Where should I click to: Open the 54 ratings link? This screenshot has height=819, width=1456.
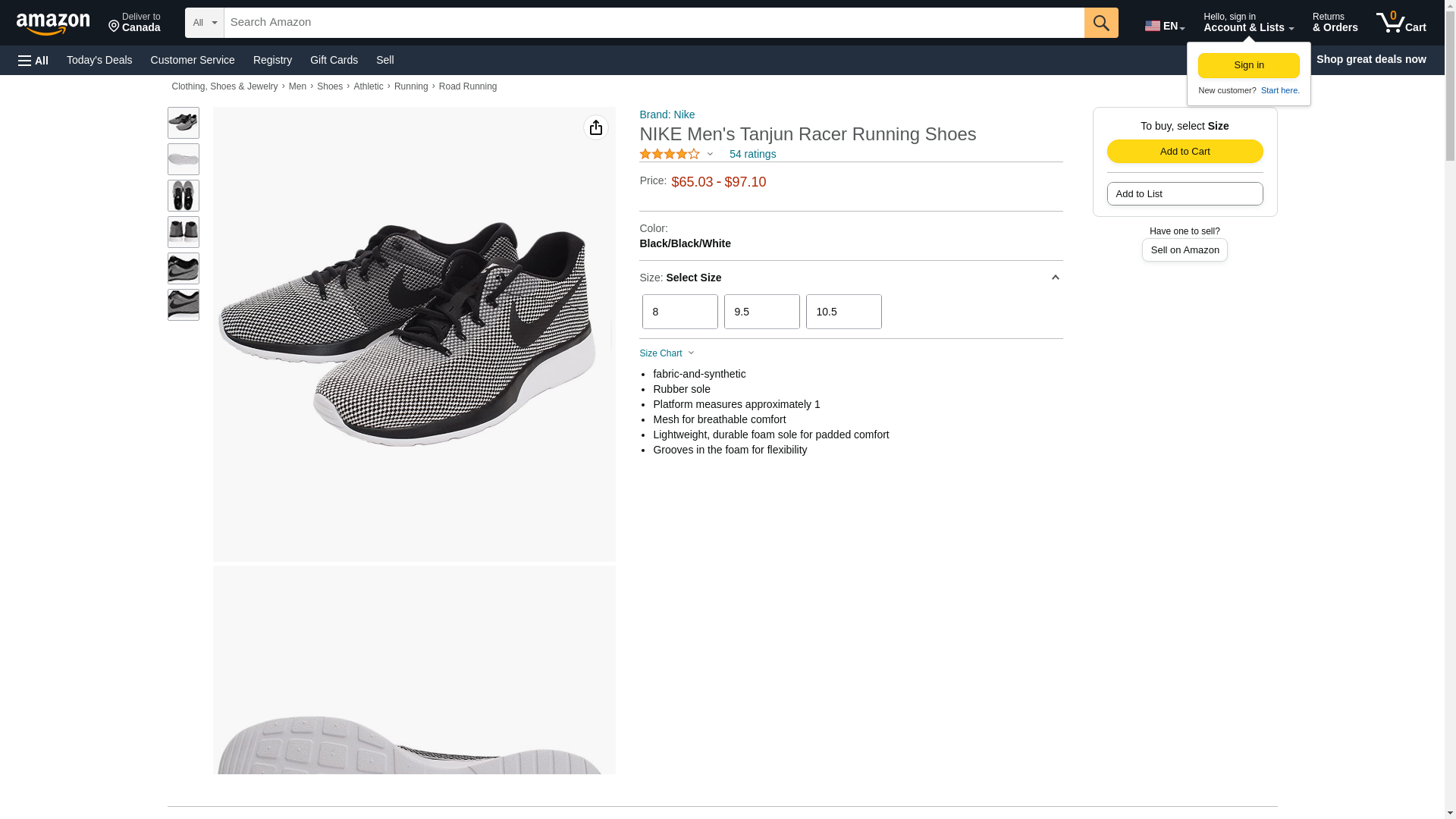point(752,154)
